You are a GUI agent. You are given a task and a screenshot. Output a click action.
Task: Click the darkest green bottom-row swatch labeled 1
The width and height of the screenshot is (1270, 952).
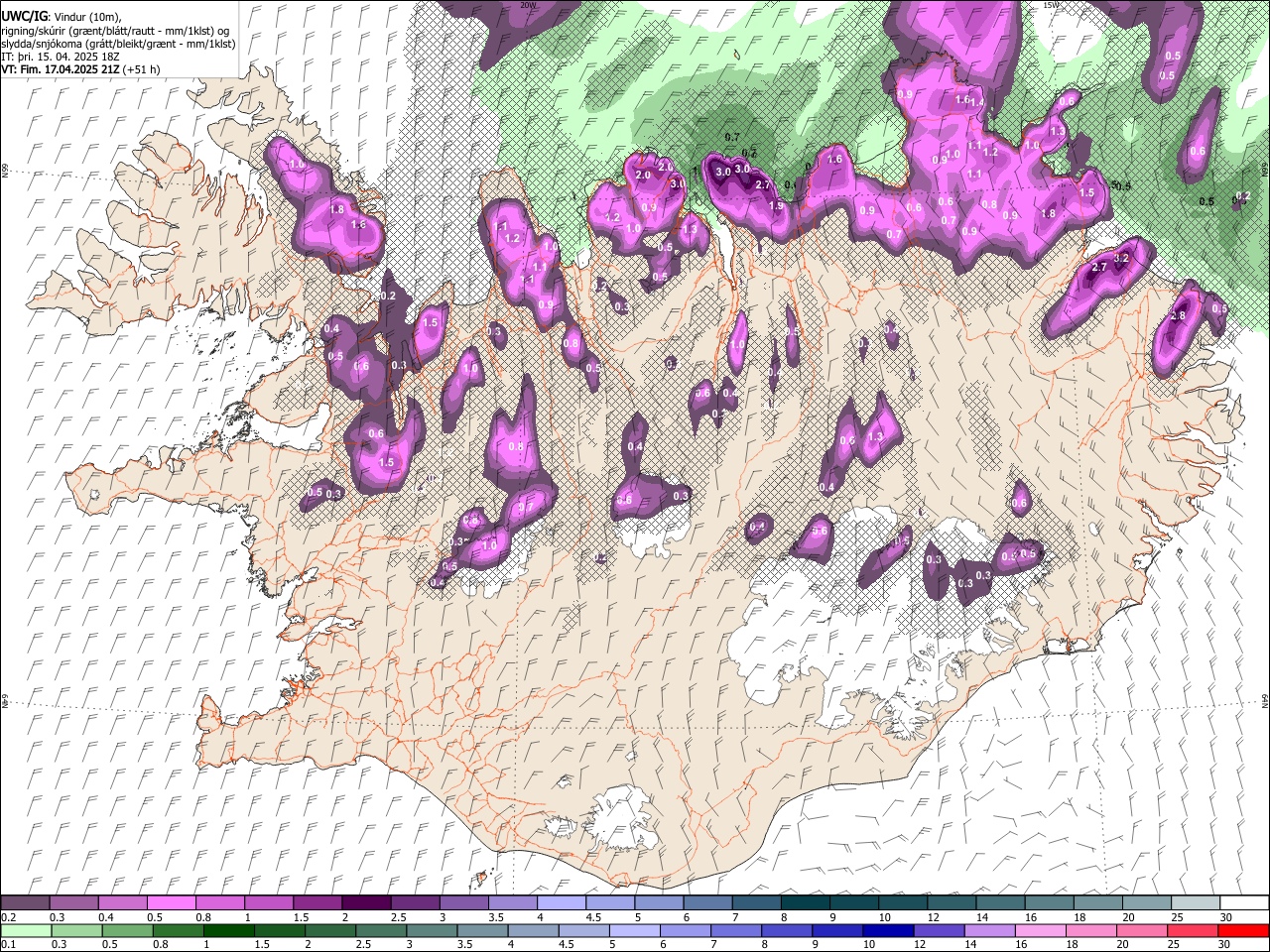(x=228, y=930)
